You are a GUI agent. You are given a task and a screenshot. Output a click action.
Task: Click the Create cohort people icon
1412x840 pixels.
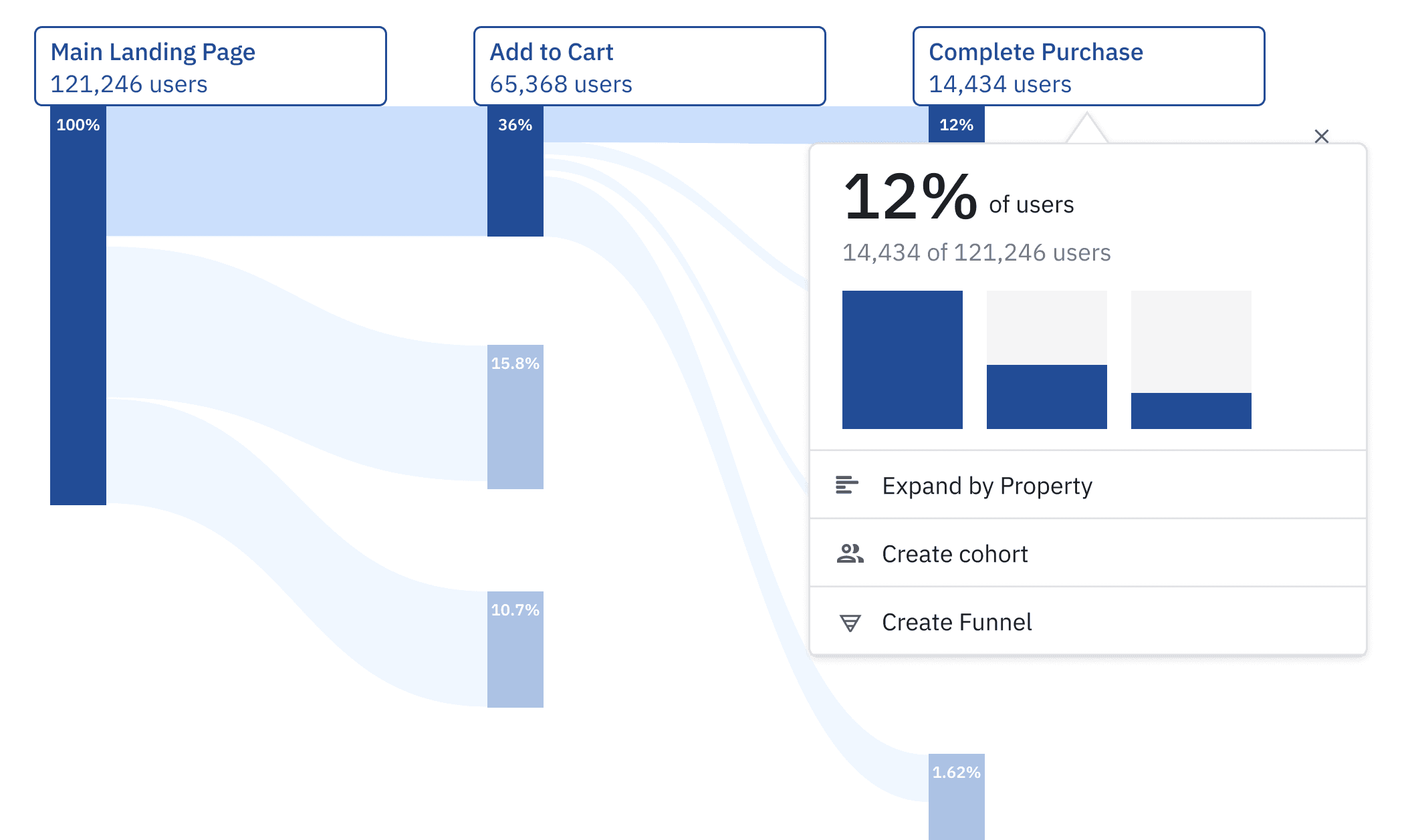tap(850, 553)
